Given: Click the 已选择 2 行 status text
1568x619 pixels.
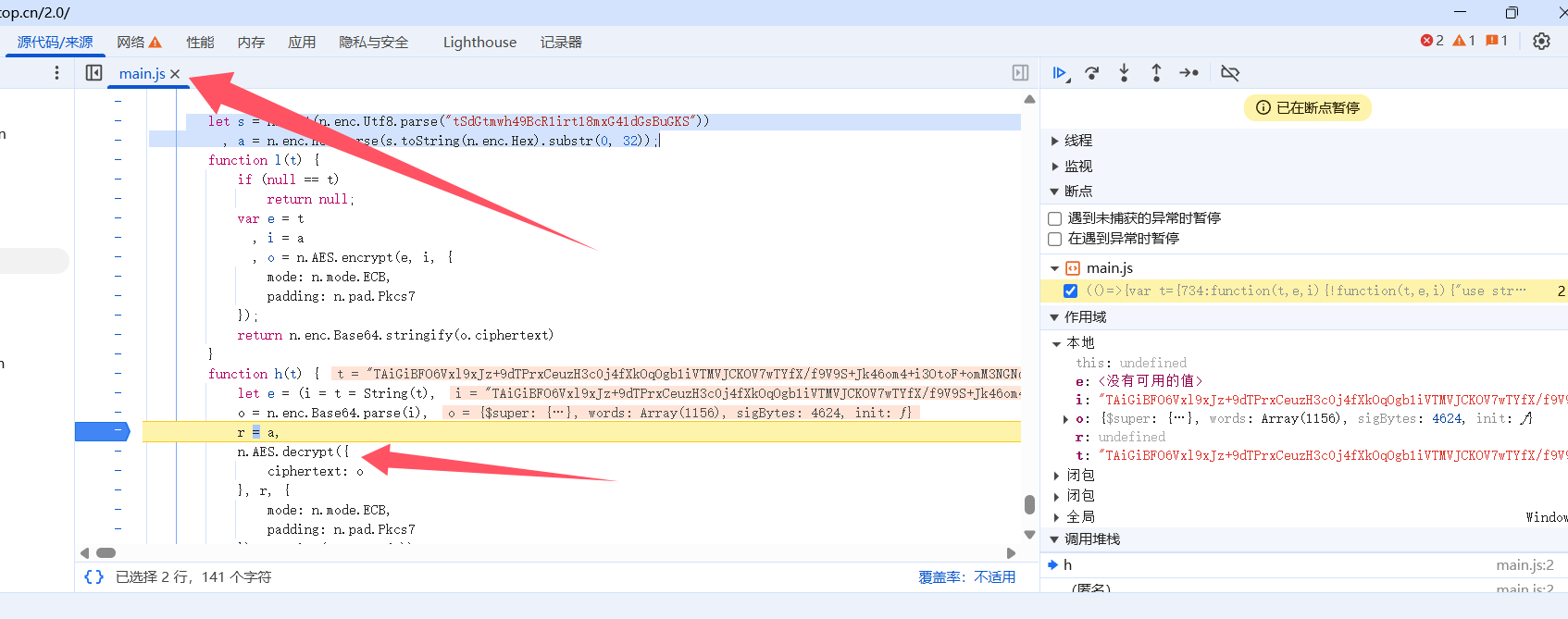Looking at the screenshot, I should [193, 577].
